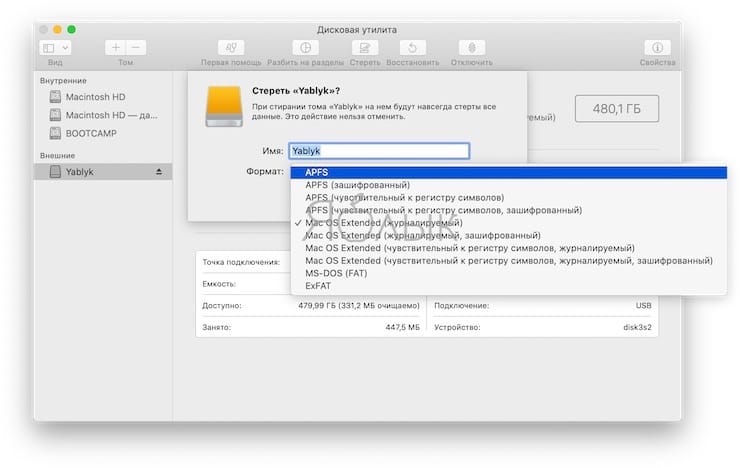Click the disk3s2 device value
The height and width of the screenshot is (468, 740).
coord(637,327)
